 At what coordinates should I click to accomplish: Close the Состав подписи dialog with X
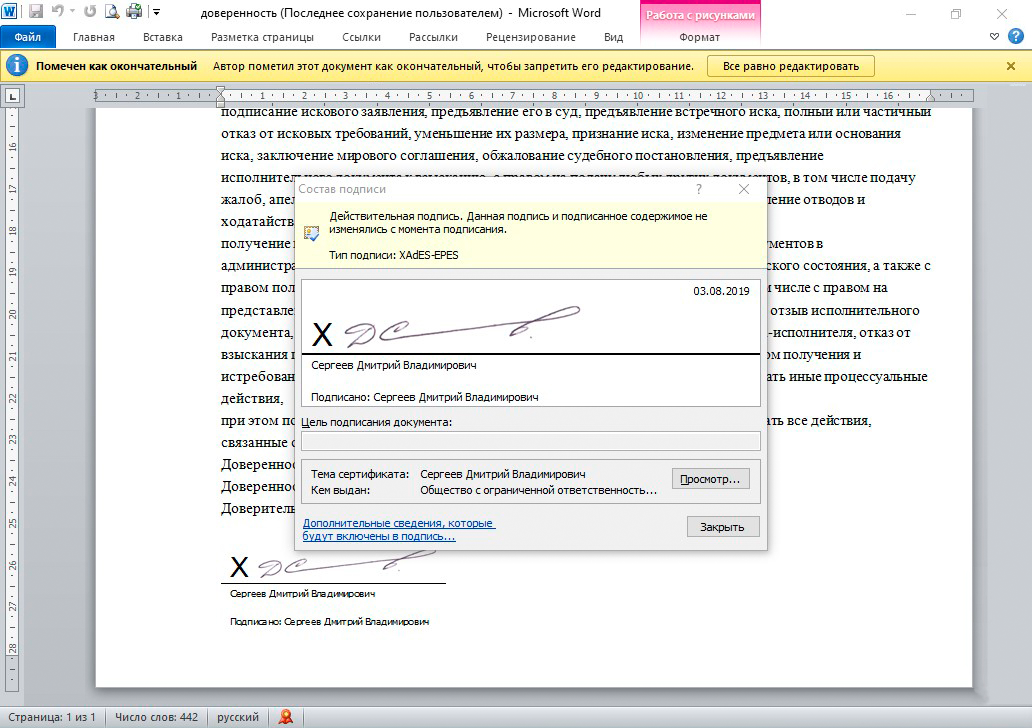click(x=744, y=189)
